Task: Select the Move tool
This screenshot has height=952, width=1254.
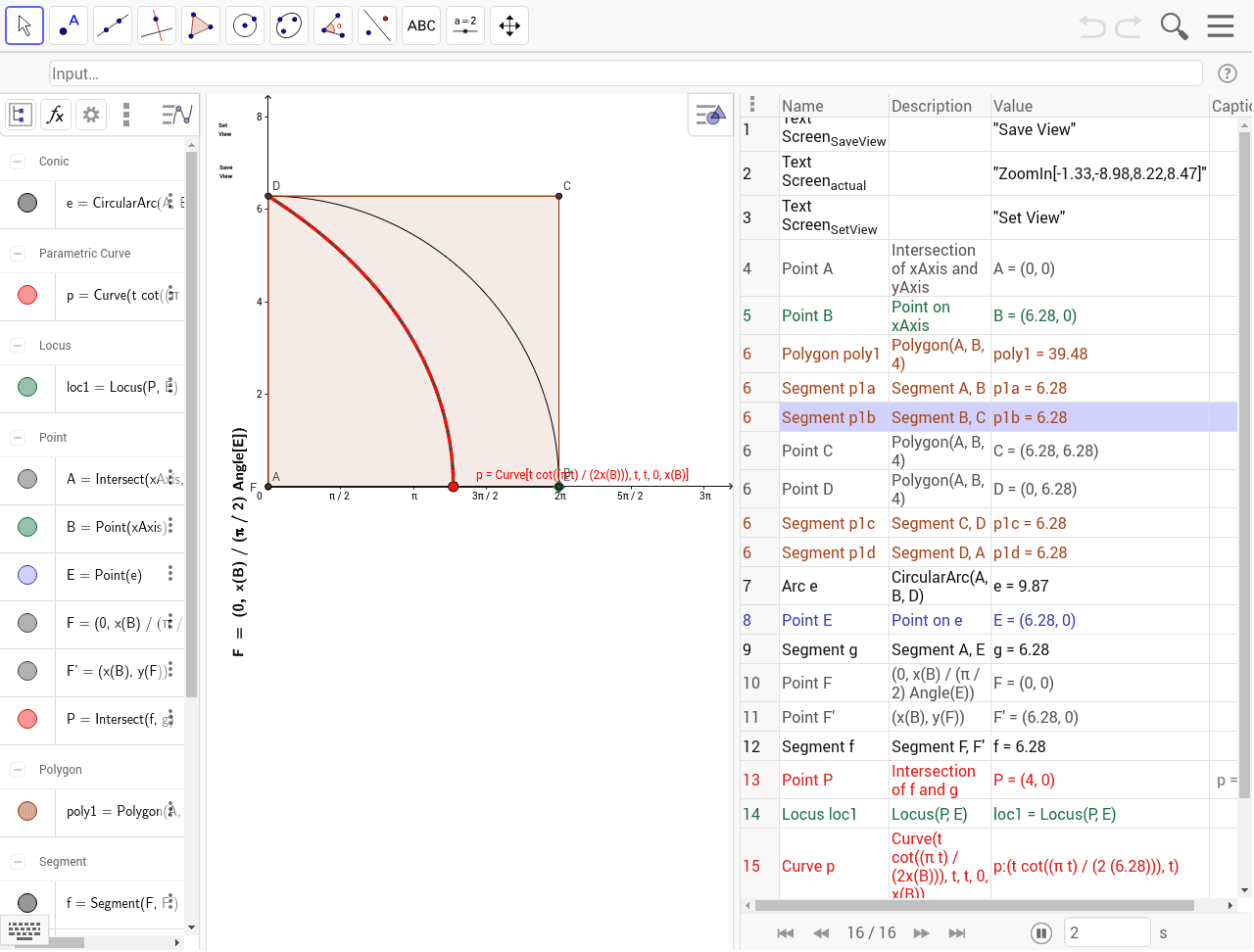Action: coord(24,25)
